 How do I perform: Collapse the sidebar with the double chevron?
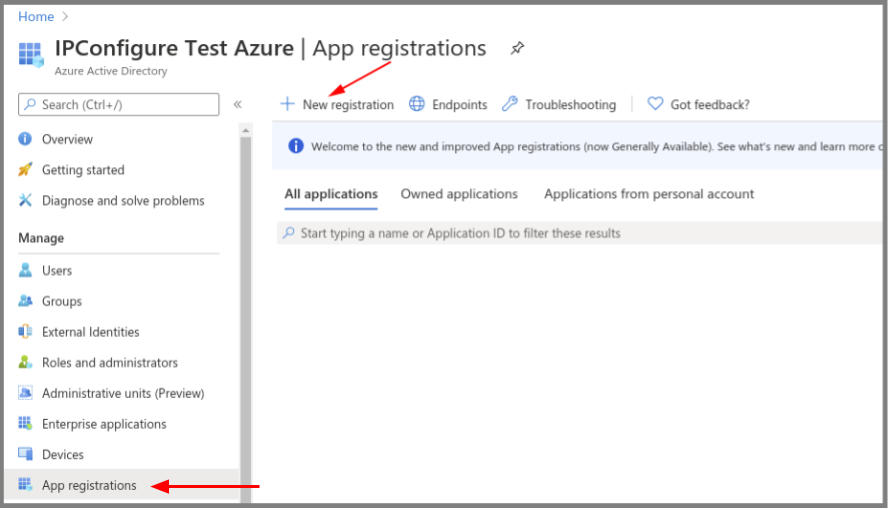click(238, 104)
